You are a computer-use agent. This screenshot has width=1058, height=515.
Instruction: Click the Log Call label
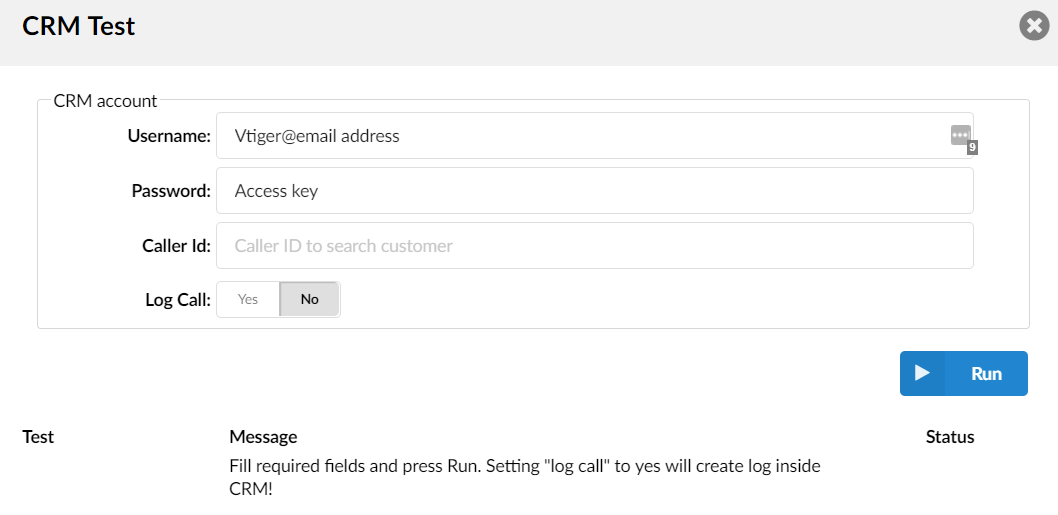(x=178, y=299)
